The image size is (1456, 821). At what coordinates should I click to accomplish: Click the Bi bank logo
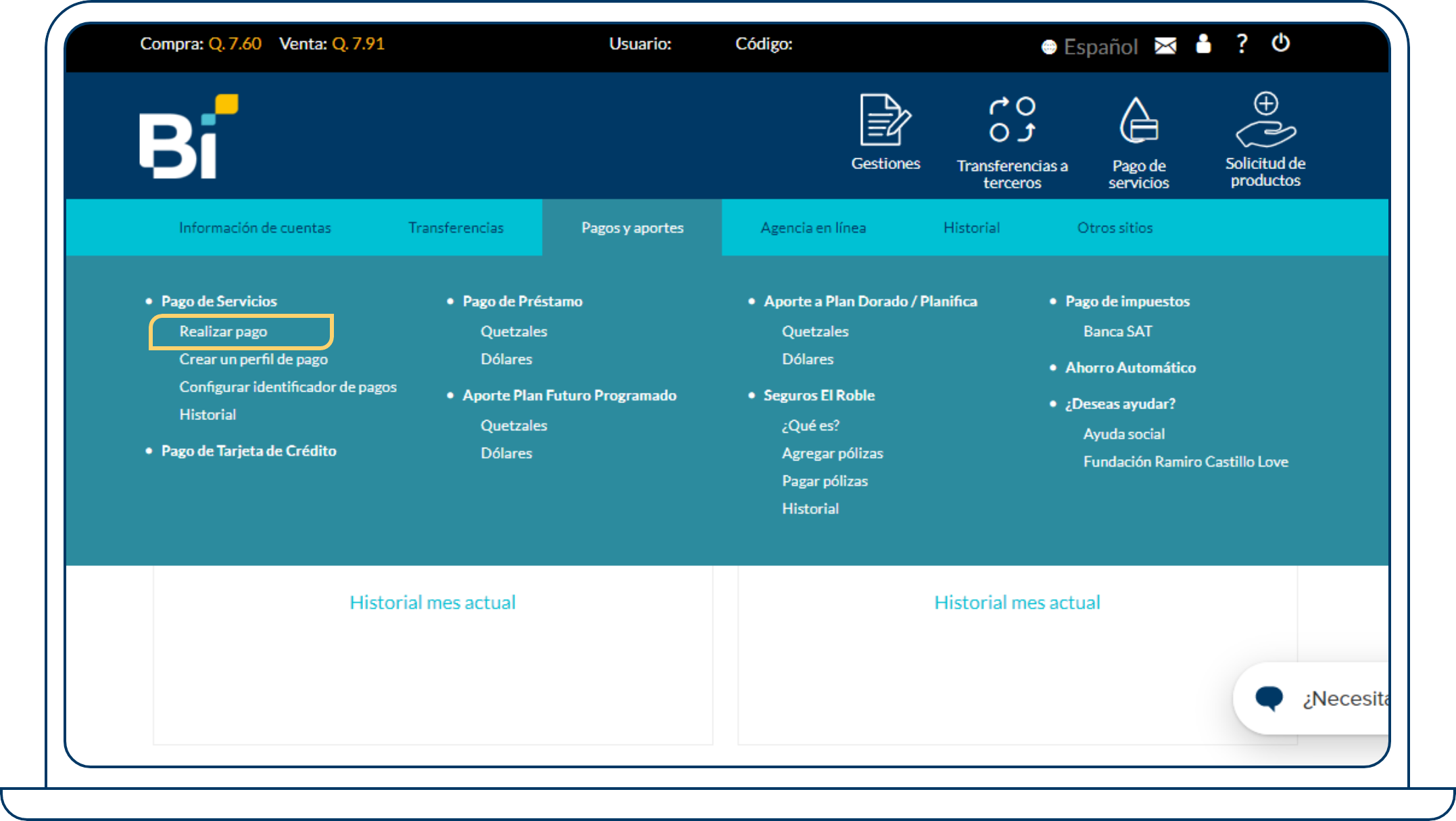188,136
